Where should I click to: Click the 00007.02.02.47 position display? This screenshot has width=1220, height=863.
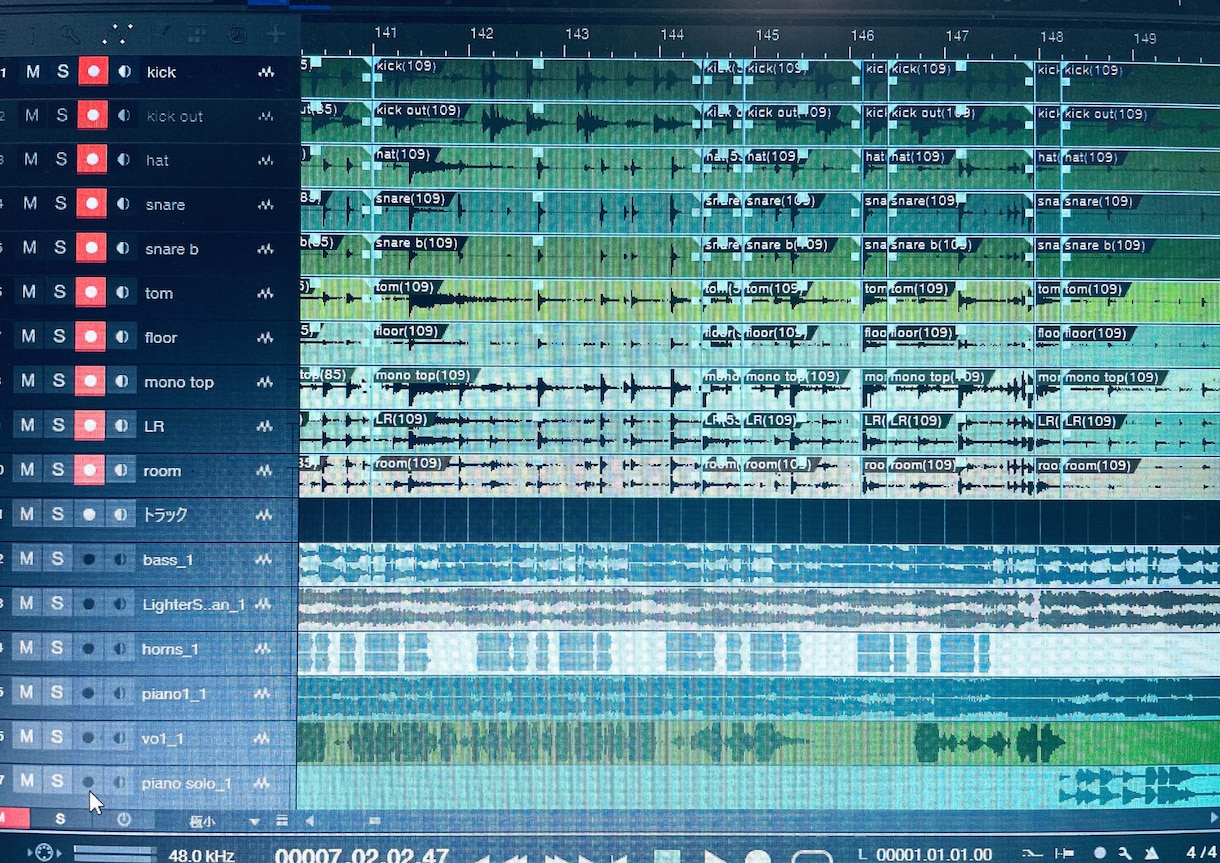click(362, 856)
